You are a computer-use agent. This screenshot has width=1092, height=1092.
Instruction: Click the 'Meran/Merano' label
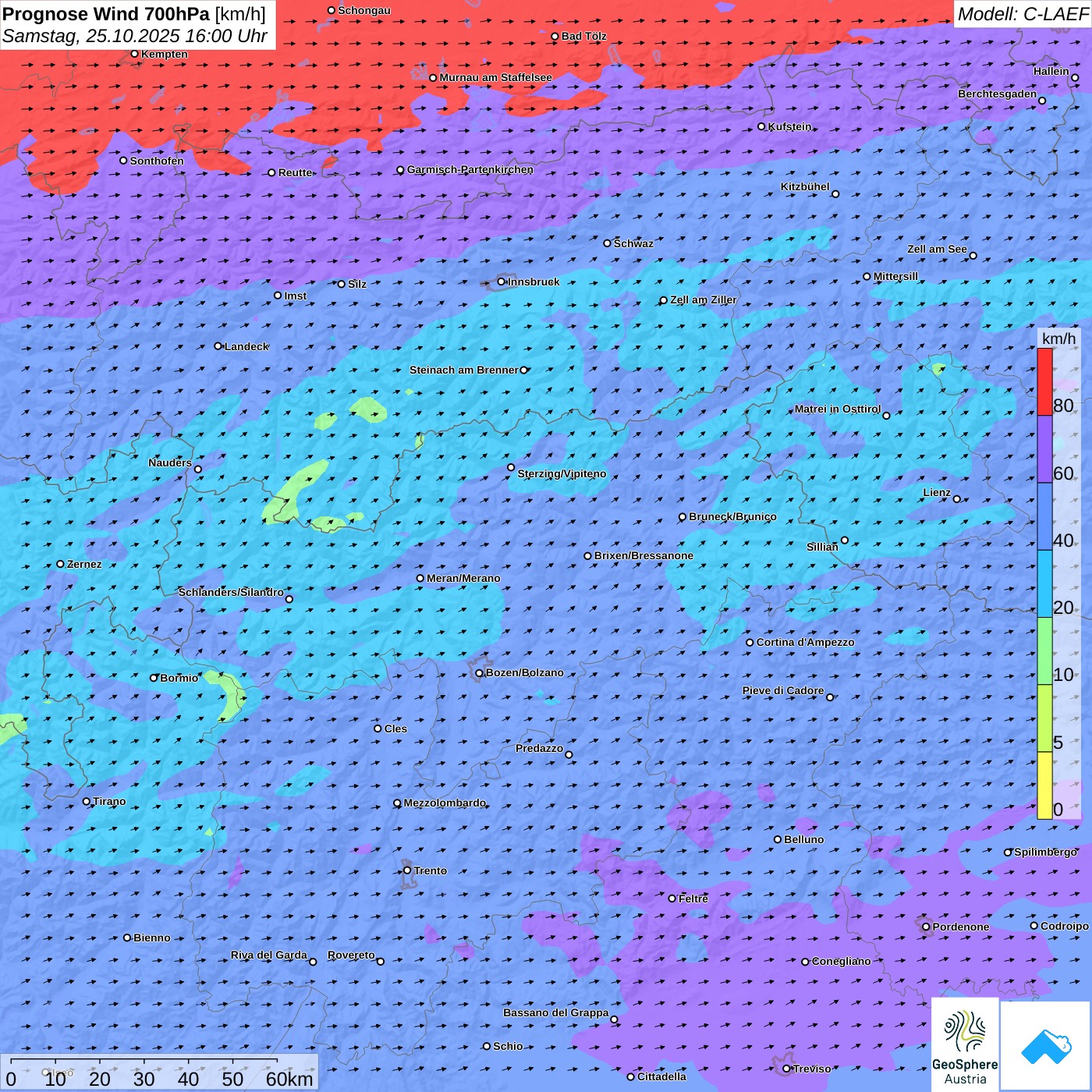463,578
